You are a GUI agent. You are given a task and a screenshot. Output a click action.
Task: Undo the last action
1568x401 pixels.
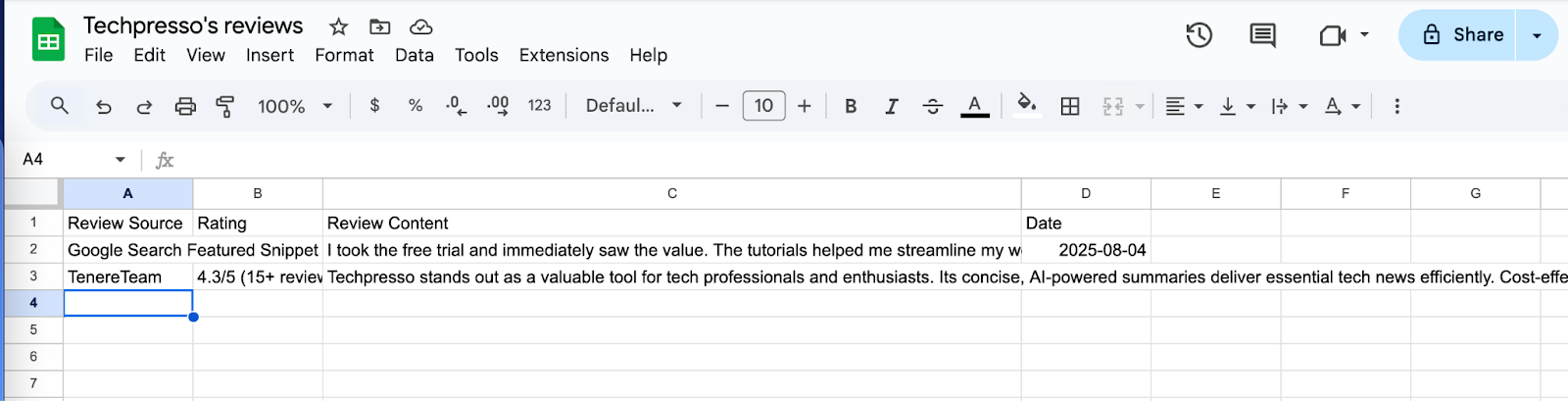pyautogui.click(x=103, y=106)
